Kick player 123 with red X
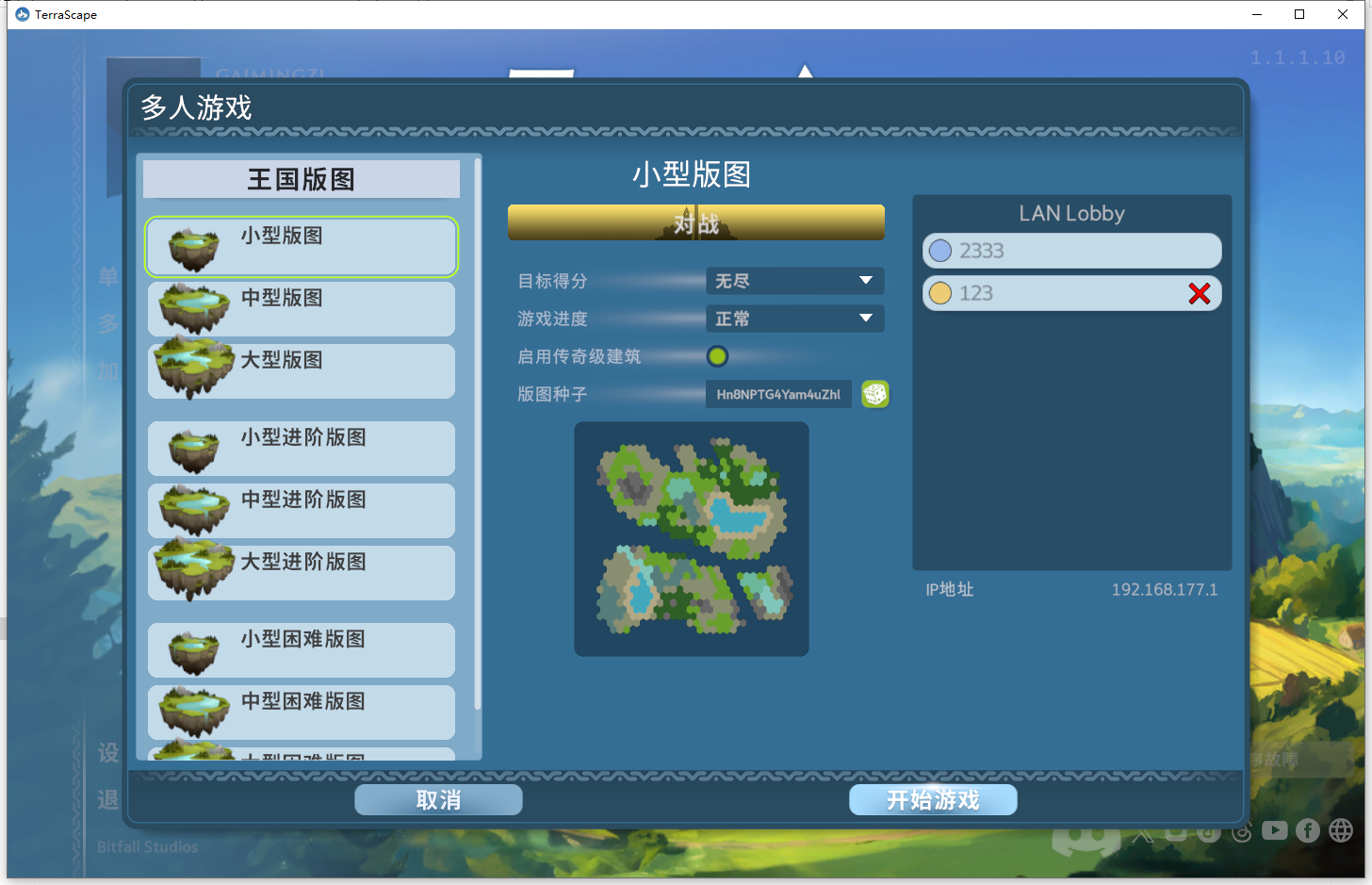The image size is (1372, 885). [x=1199, y=294]
